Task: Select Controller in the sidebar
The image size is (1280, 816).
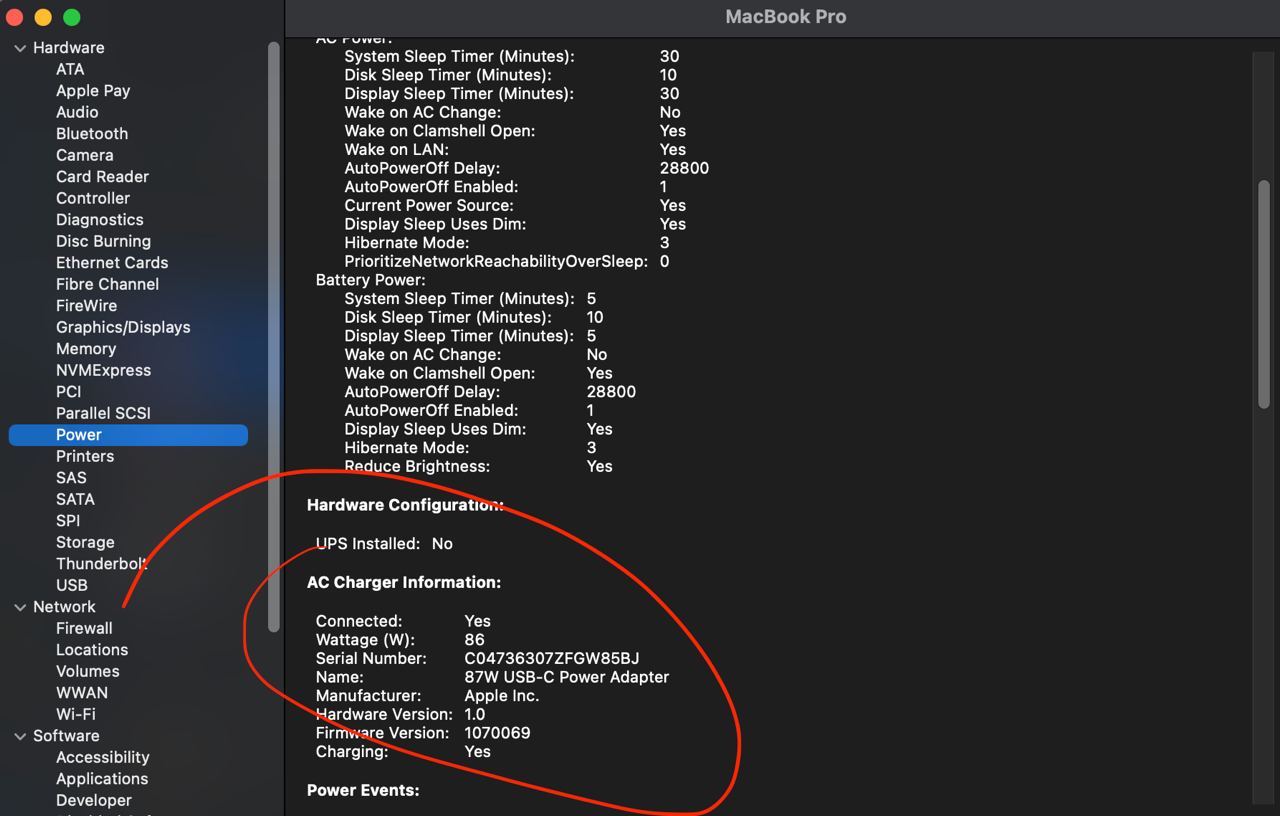Action: (93, 198)
